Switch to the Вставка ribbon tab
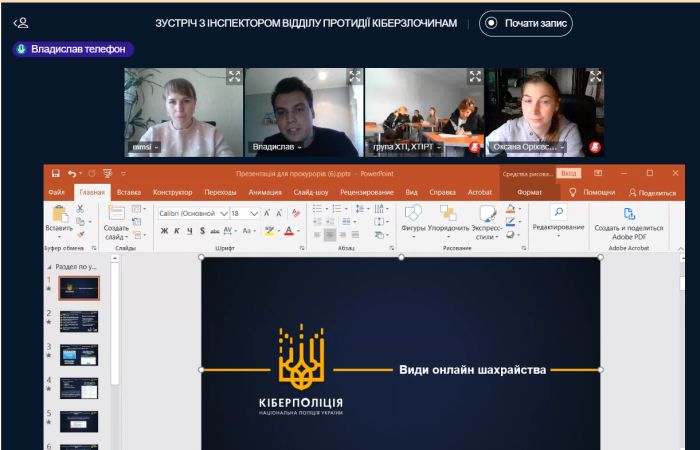 (129, 192)
